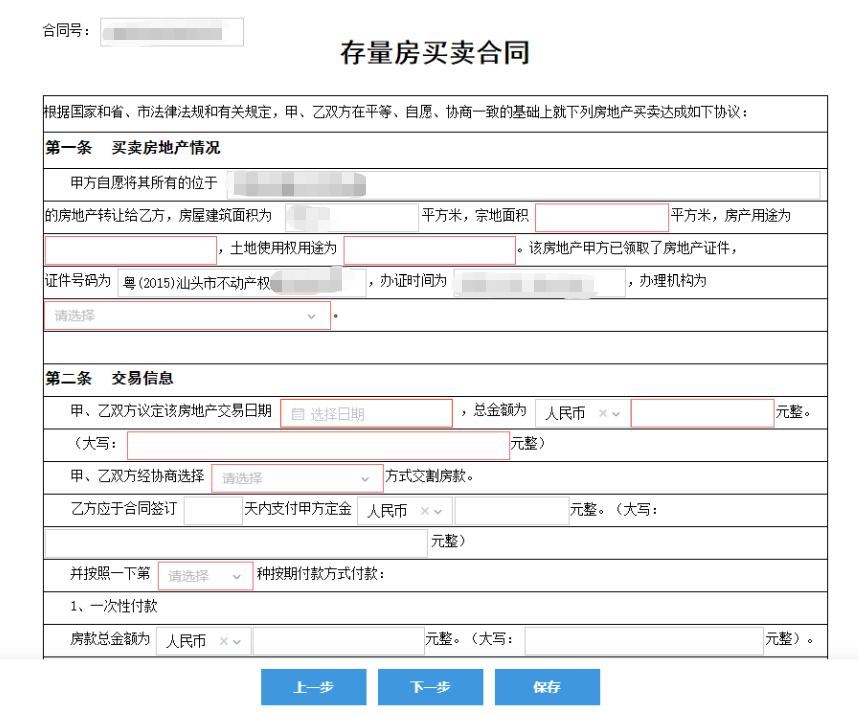Screen dimensions: 859x715
Task: Save the contract with the 保存 button
Action: 547,687
